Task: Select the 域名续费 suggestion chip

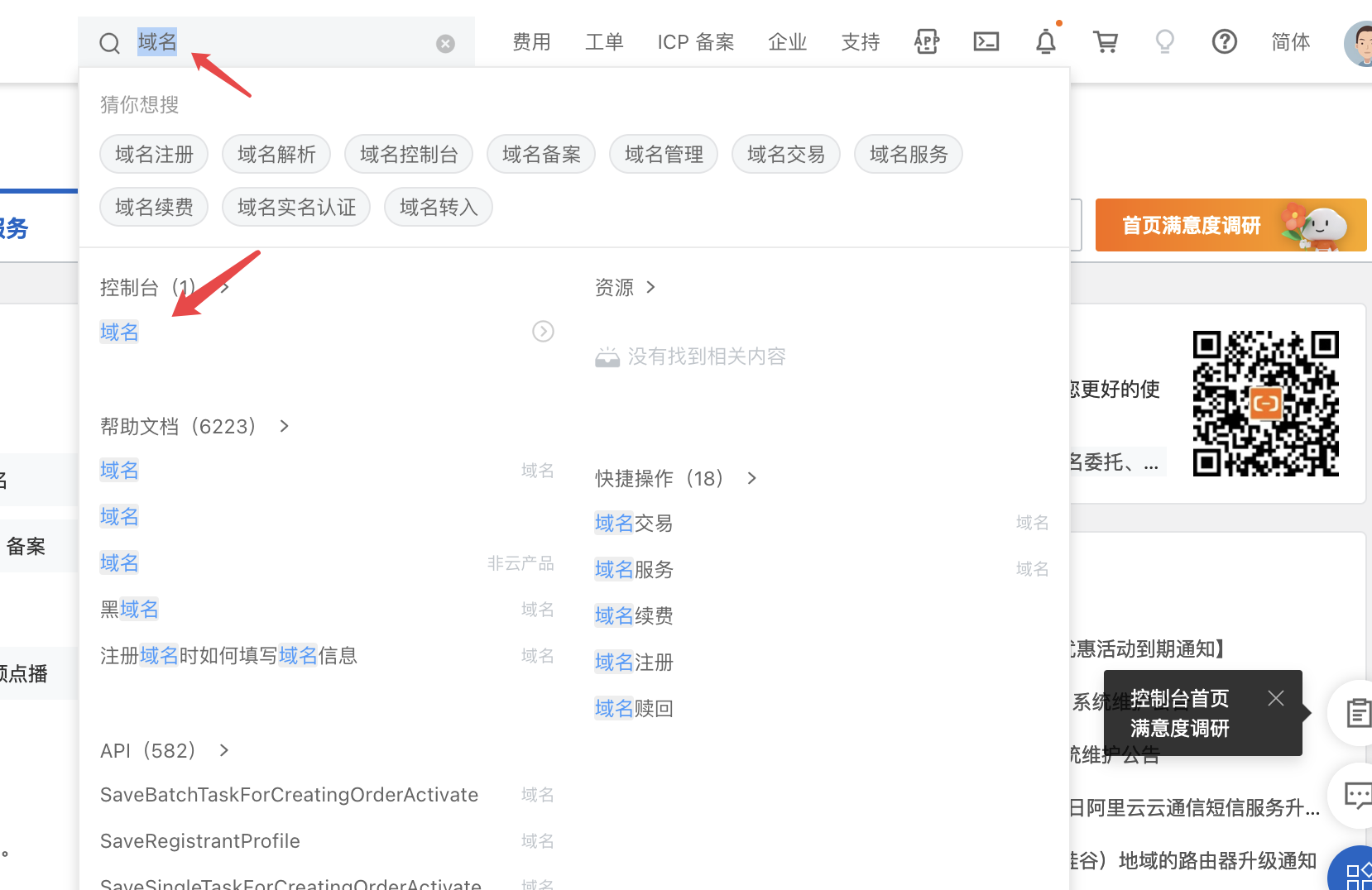Action: [x=154, y=208]
